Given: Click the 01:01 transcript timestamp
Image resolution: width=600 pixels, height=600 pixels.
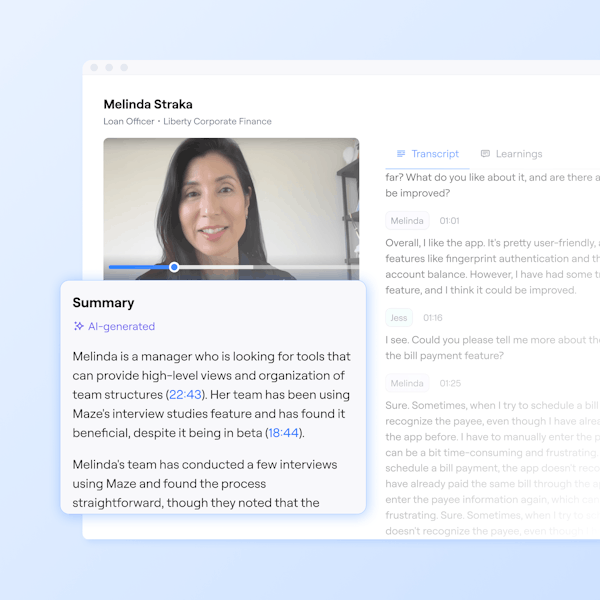Looking at the screenshot, I should point(449,221).
